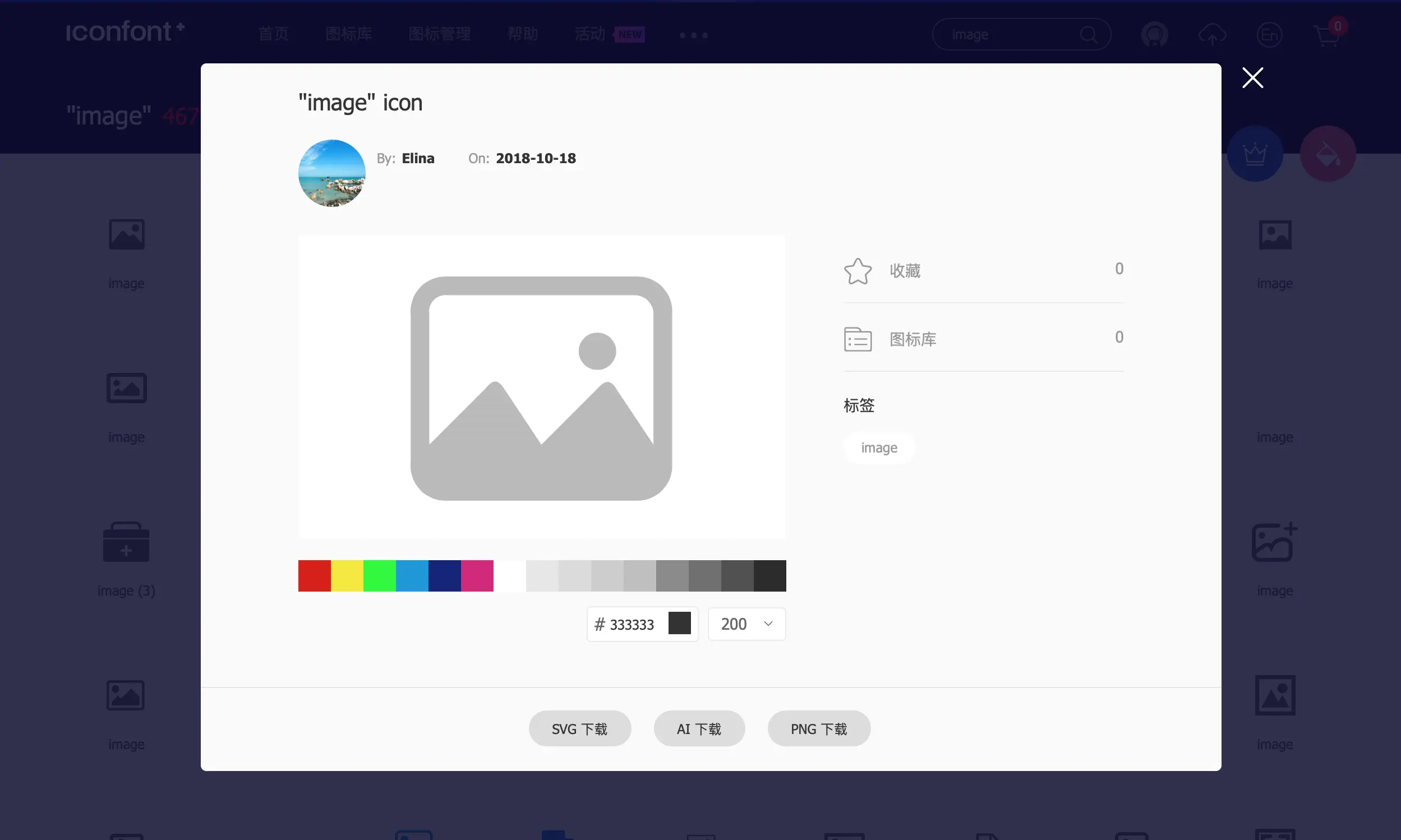Click the cloud upload icon in header
1401x840 pixels.
coord(1212,35)
